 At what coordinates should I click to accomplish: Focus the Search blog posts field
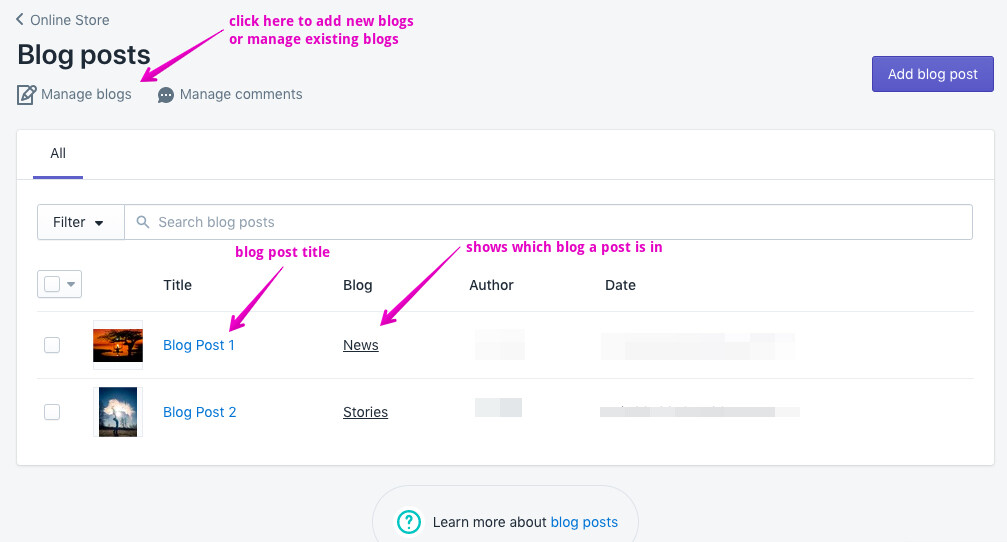pos(548,222)
